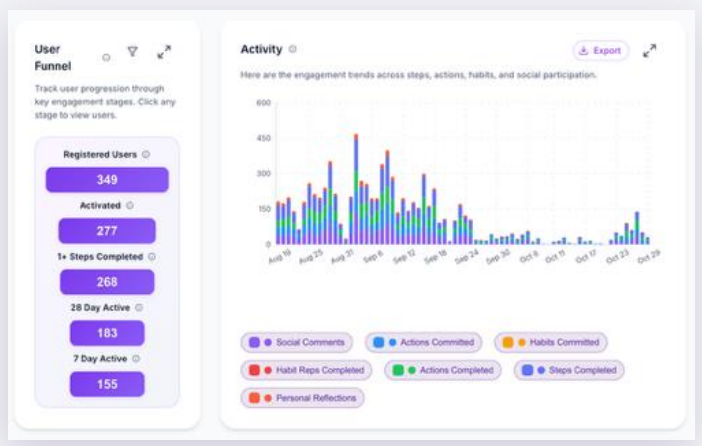The width and height of the screenshot is (702, 446).
Task: Open the User Funnel filter icon
Action: coord(133,52)
